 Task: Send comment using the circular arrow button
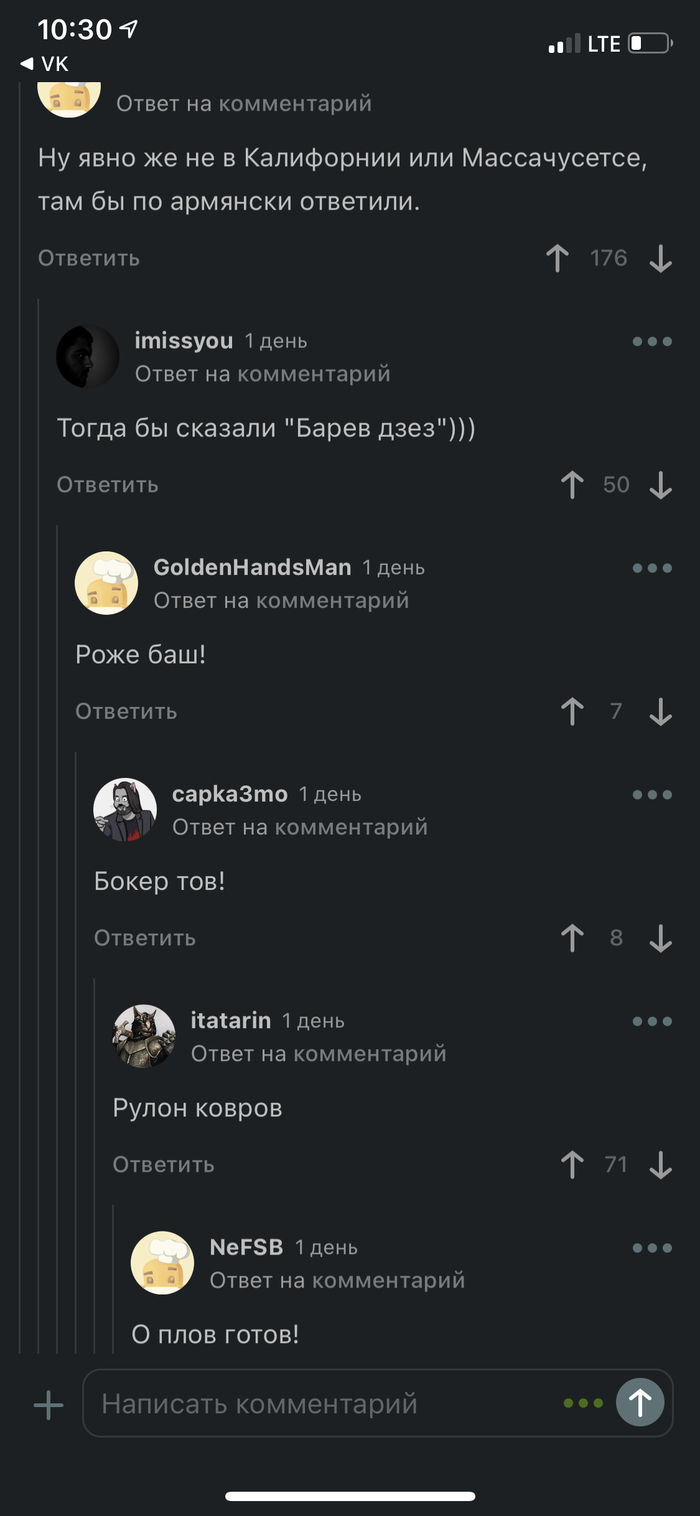(x=639, y=1403)
